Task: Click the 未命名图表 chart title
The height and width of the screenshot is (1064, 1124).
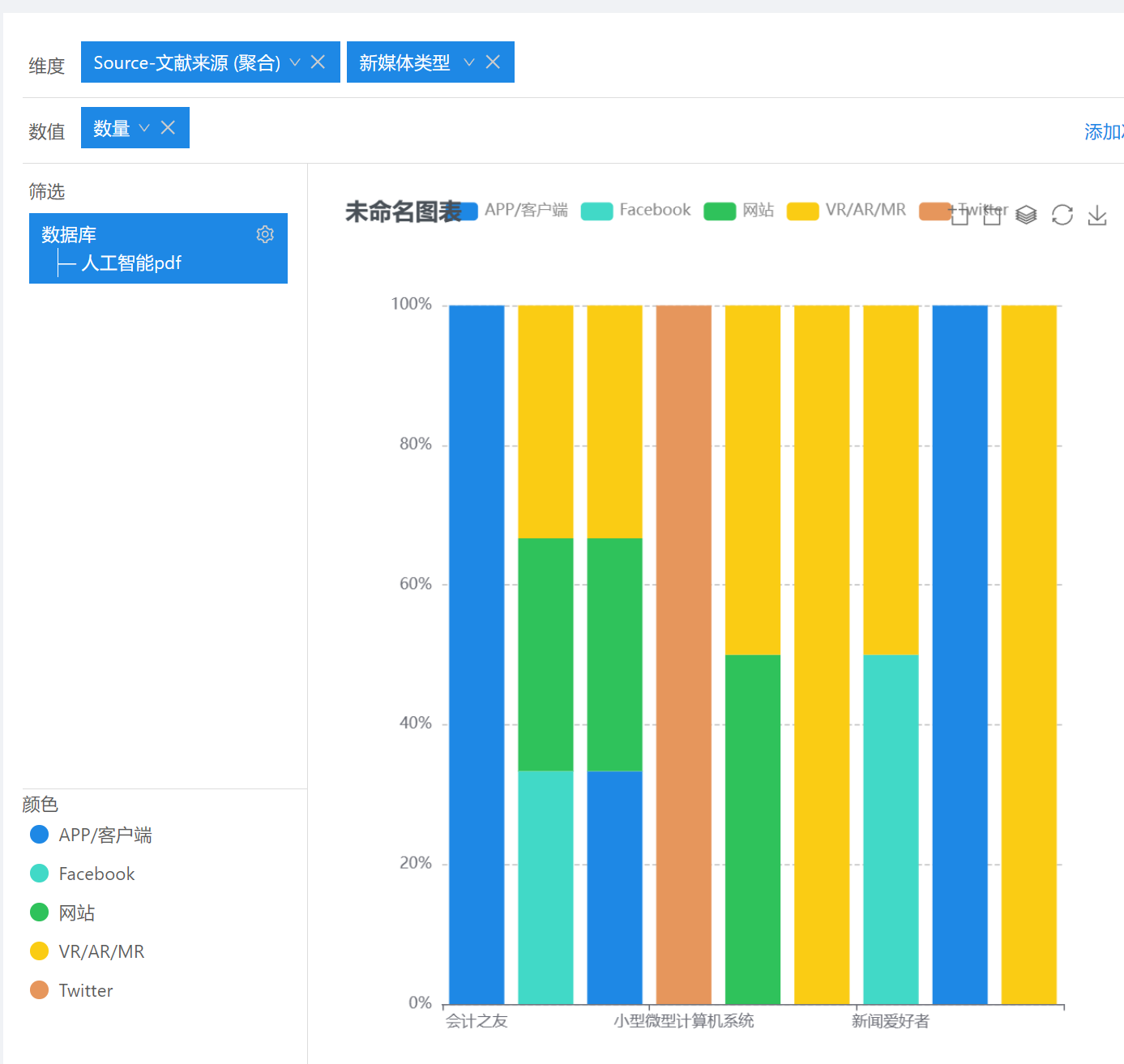Action: pos(403,212)
